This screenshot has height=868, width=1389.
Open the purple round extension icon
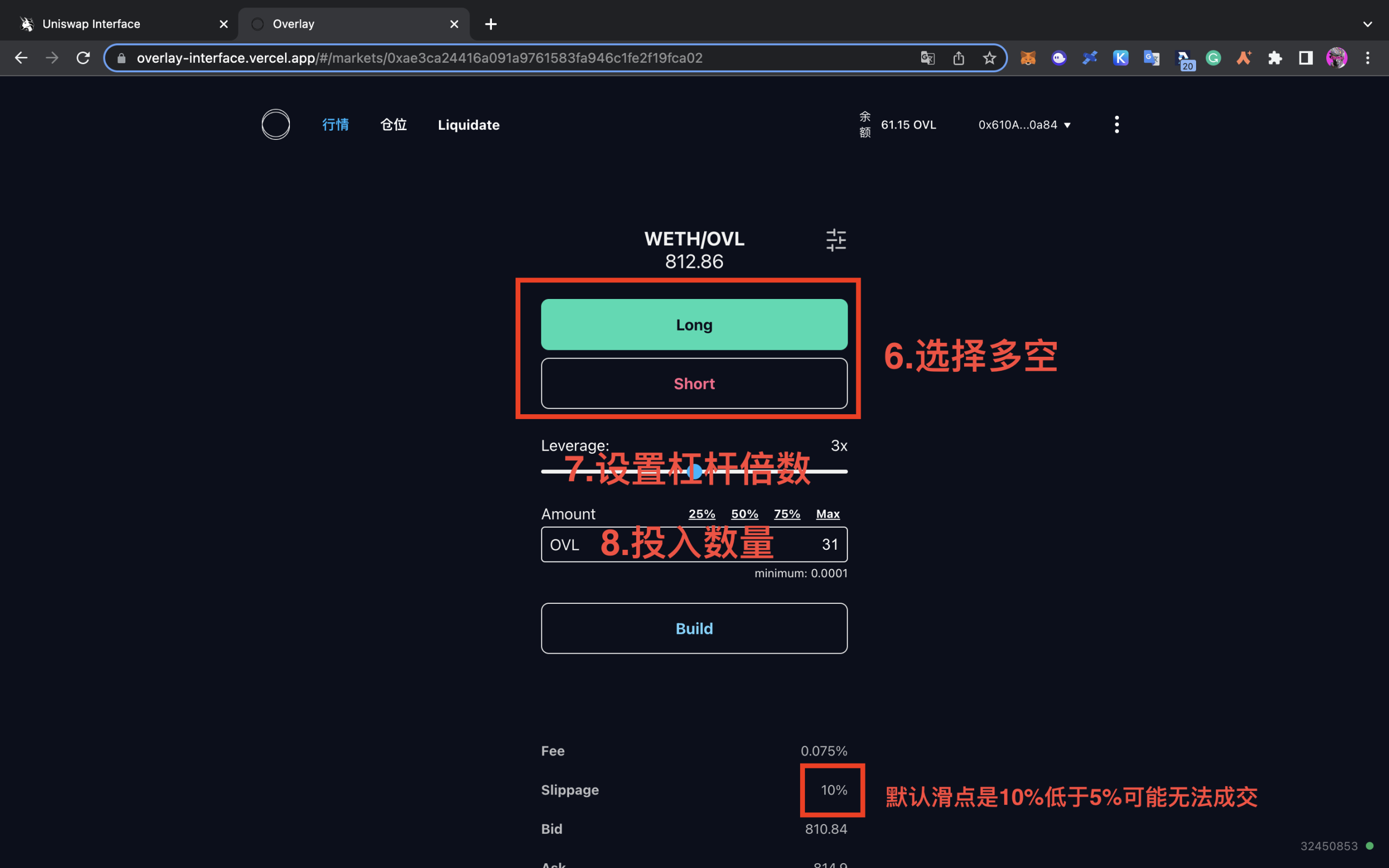(x=1059, y=57)
